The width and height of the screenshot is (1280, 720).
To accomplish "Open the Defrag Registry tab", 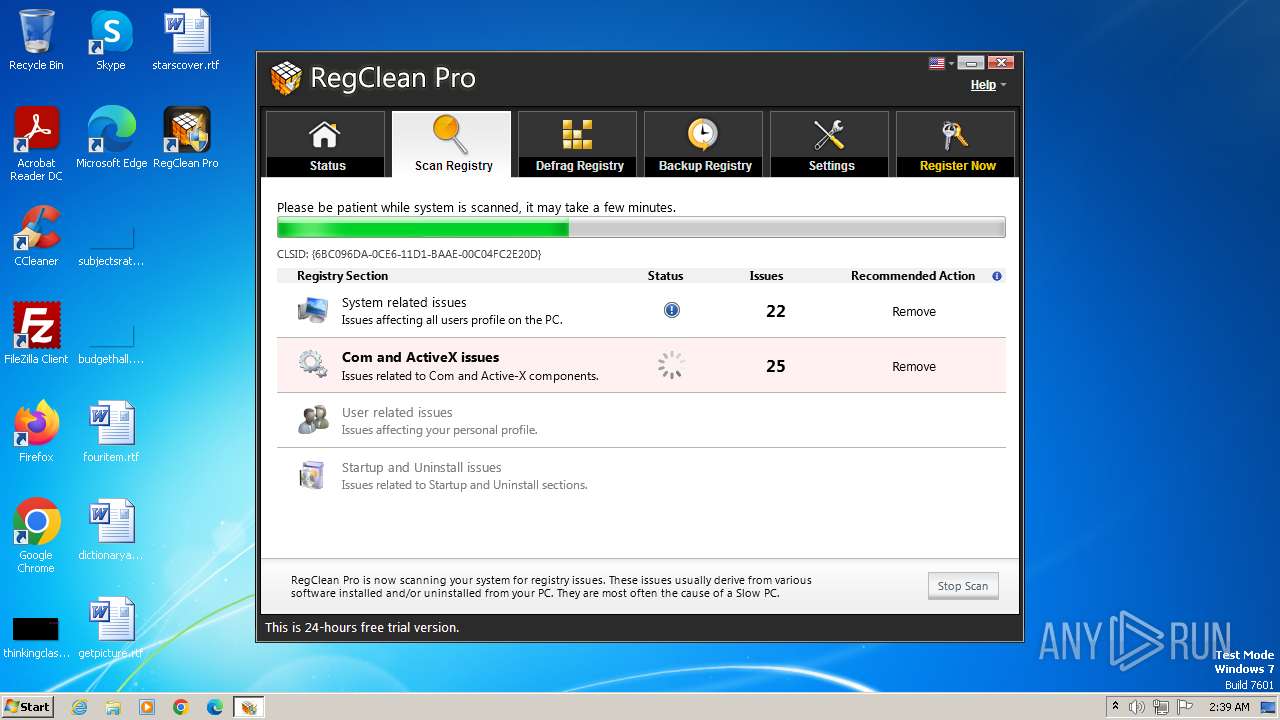I will [577, 144].
